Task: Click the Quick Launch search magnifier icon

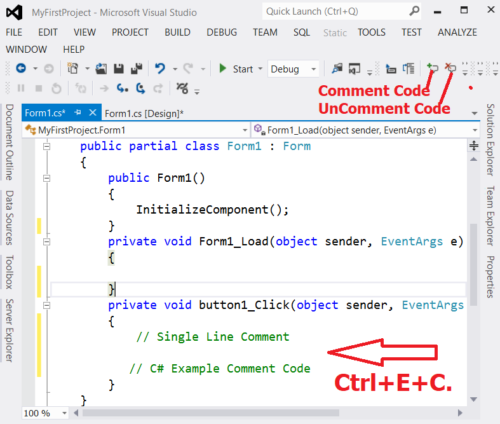Action: coord(414,11)
